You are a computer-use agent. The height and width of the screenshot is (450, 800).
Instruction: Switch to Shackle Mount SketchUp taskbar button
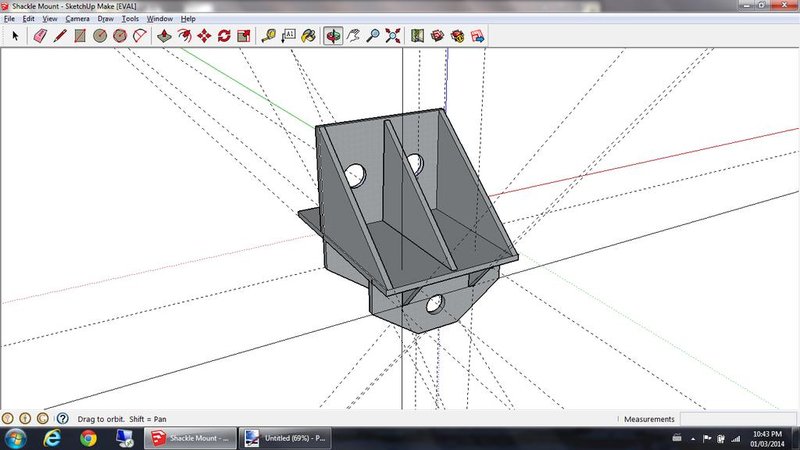tap(190, 438)
